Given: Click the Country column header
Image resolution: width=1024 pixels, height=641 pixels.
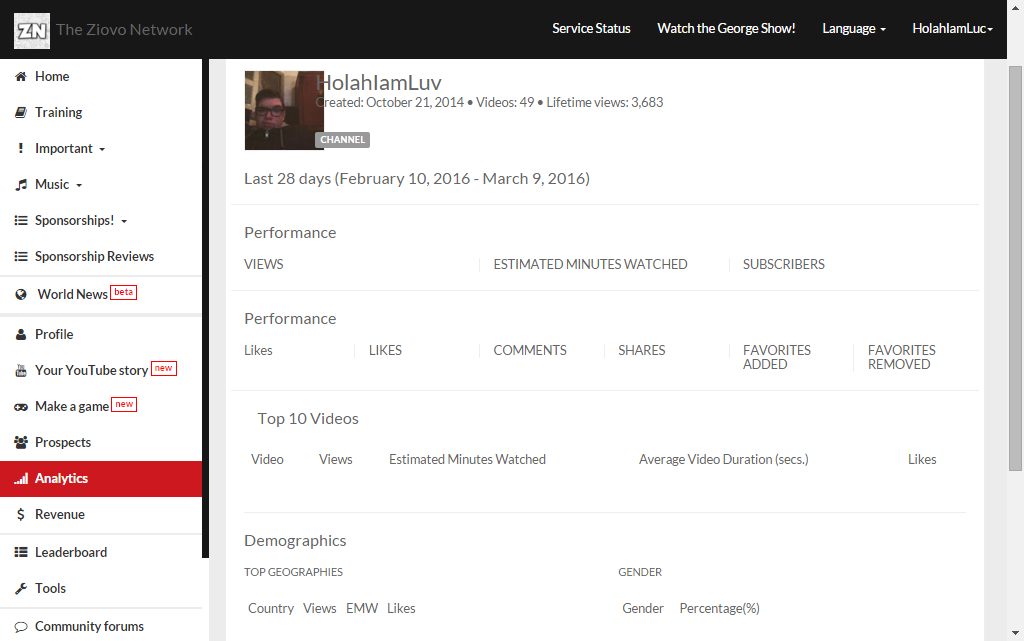Looking at the screenshot, I should click(x=271, y=608).
